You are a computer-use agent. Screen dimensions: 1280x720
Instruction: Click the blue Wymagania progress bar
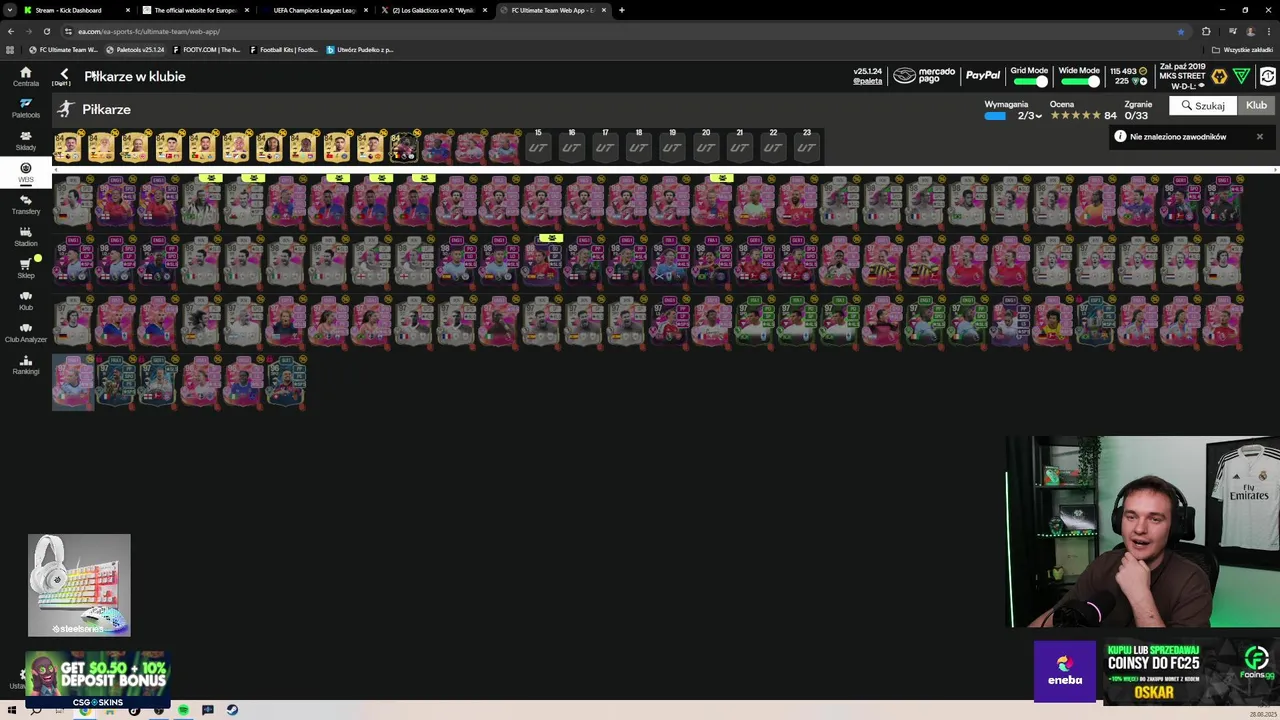point(995,116)
